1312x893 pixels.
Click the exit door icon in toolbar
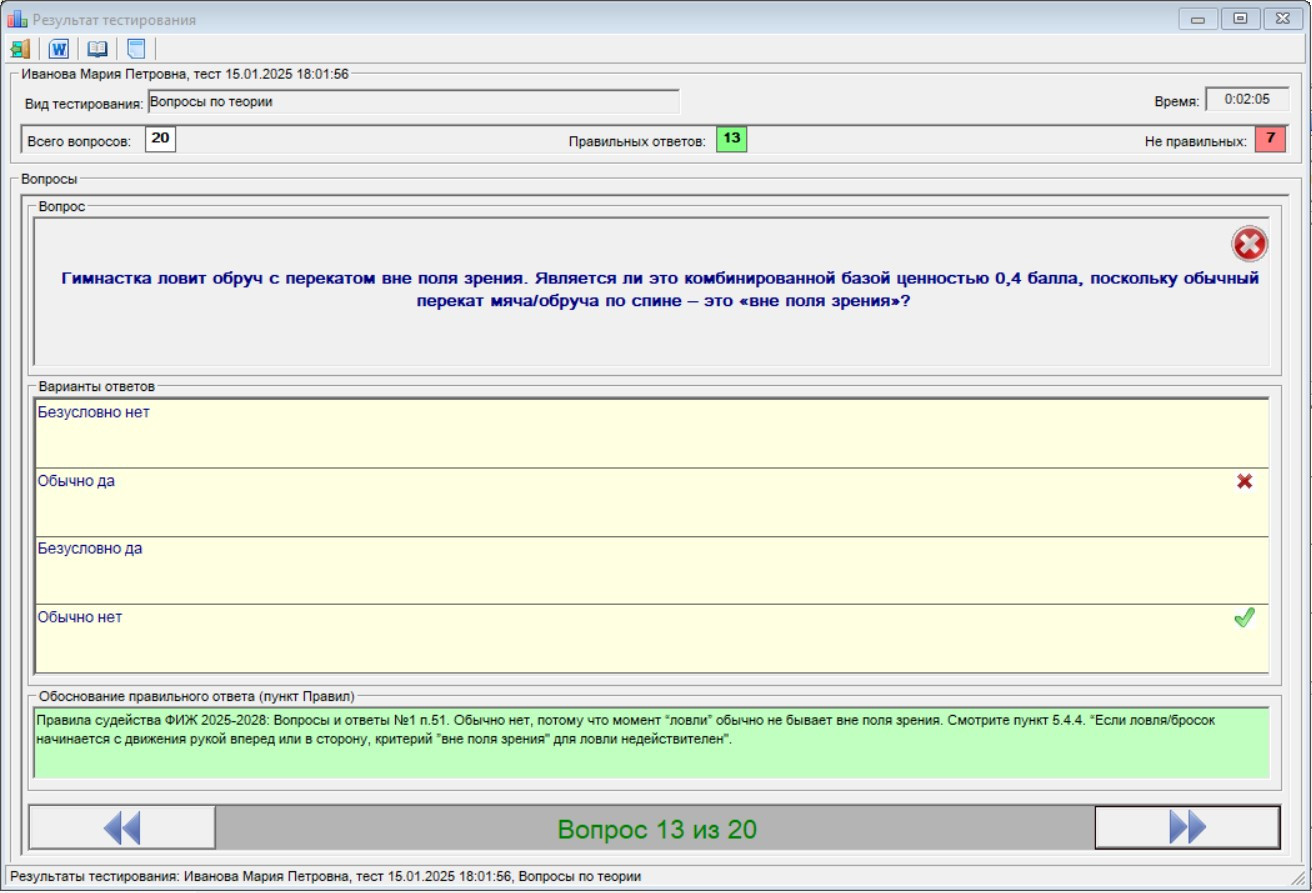pyautogui.click(x=20, y=49)
